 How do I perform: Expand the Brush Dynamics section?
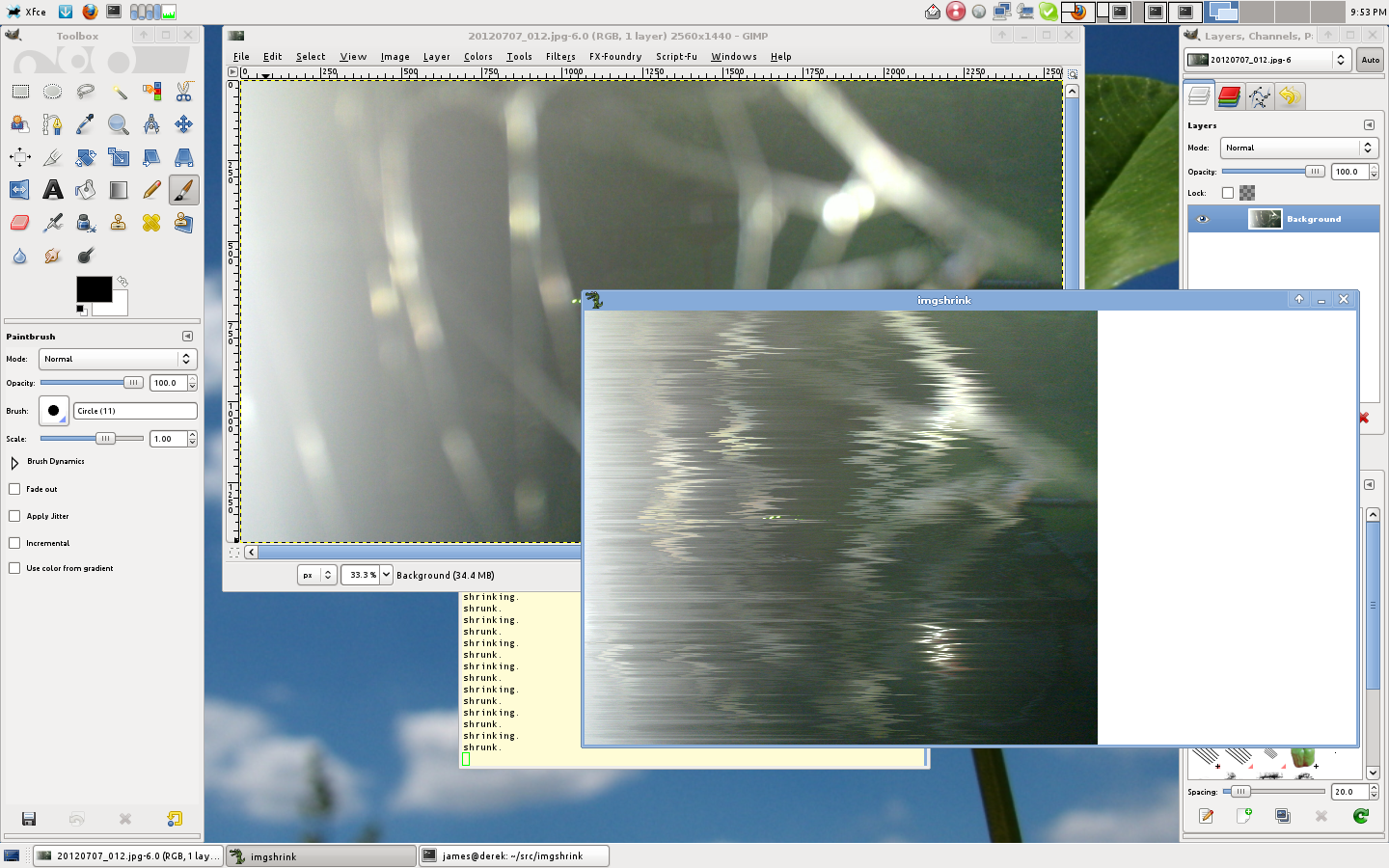[14, 462]
